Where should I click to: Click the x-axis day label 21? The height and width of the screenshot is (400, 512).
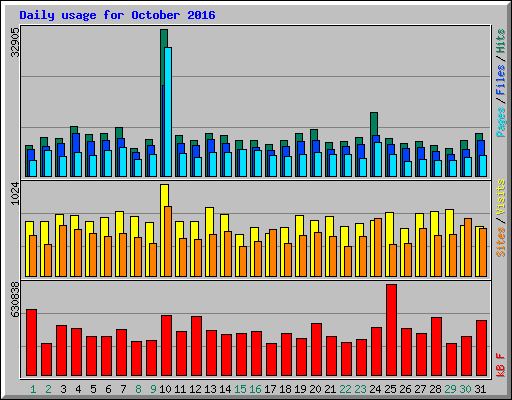330,389
